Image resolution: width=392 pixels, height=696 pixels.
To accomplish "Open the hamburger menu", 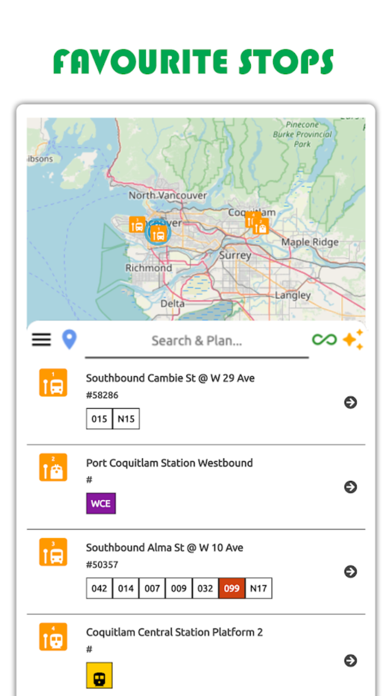I will pyautogui.click(x=41, y=340).
